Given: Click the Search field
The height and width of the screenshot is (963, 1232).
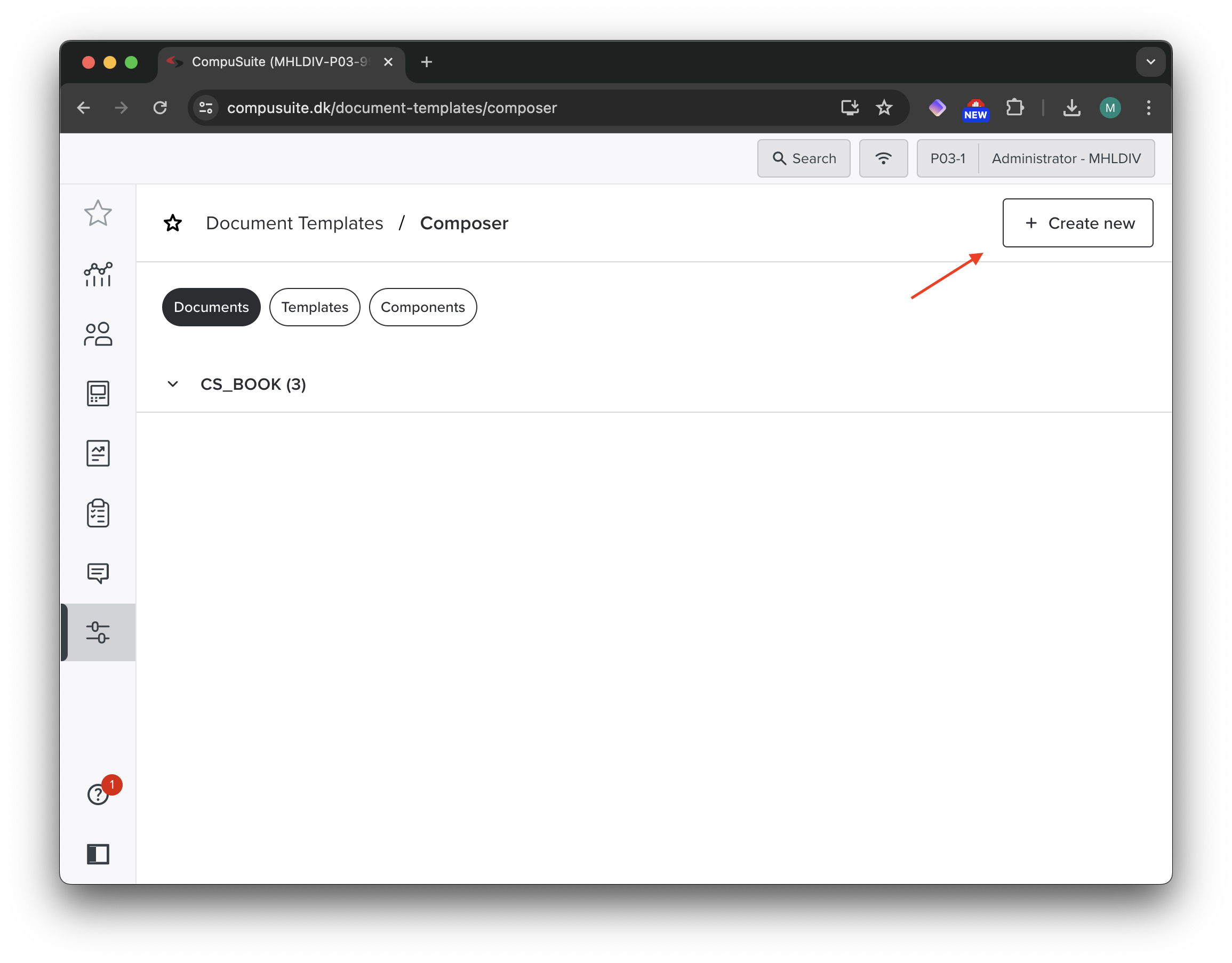Looking at the screenshot, I should pos(803,158).
